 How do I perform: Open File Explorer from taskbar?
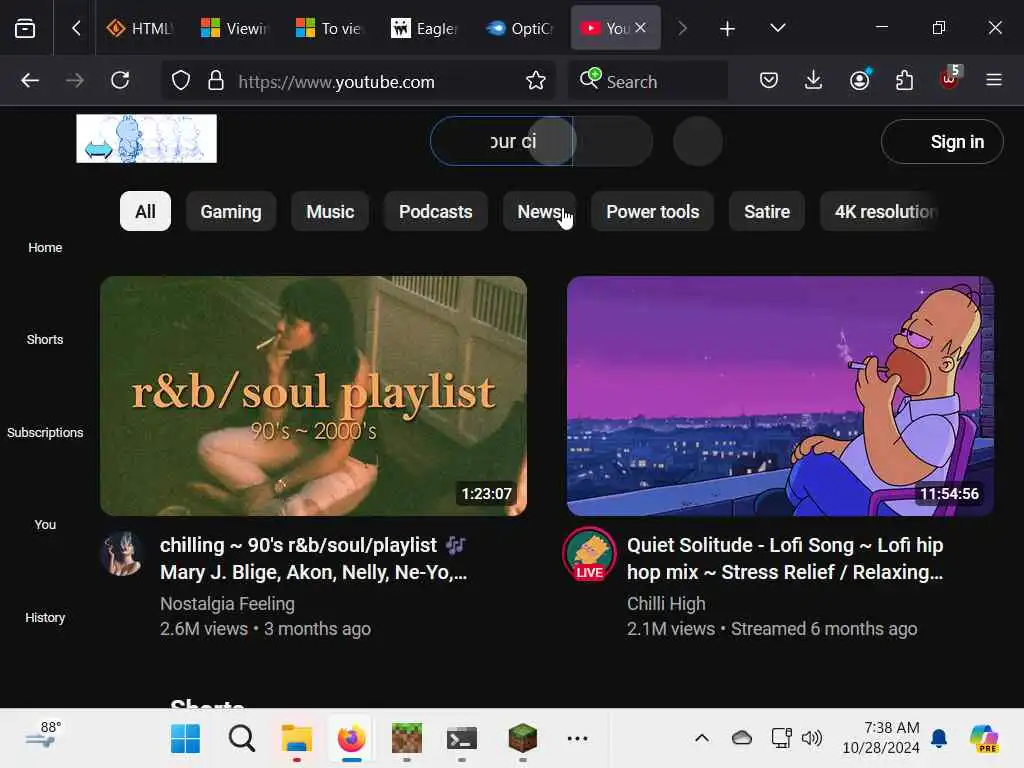coord(296,739)
